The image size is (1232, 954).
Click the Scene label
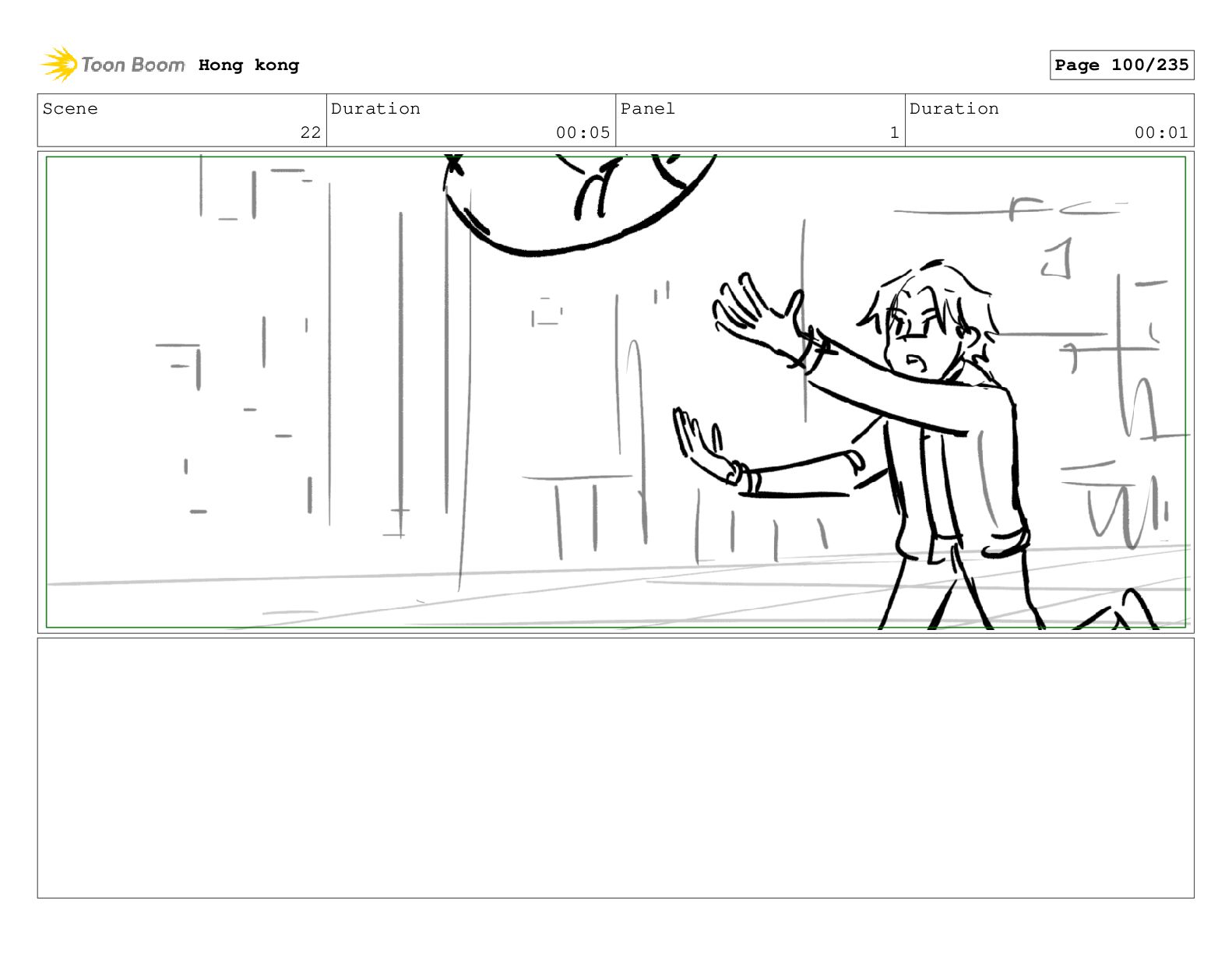(x=70, y=109)
